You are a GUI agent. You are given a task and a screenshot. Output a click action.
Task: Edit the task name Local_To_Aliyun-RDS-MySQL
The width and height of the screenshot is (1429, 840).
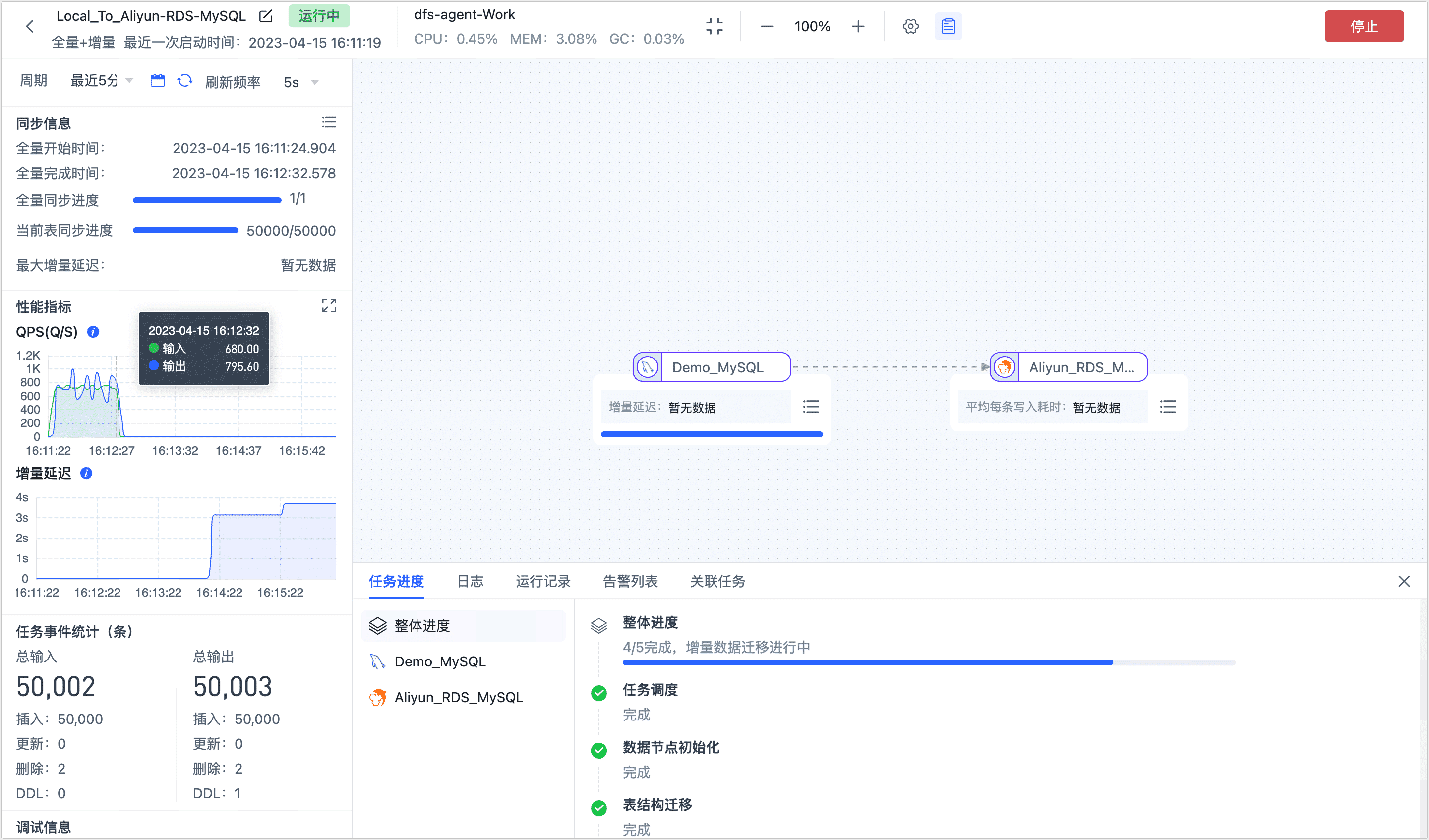point(266,16)
